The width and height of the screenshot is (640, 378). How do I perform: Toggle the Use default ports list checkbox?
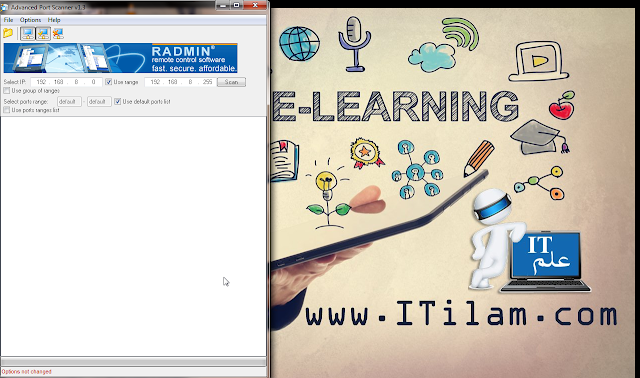pos(118,102)
